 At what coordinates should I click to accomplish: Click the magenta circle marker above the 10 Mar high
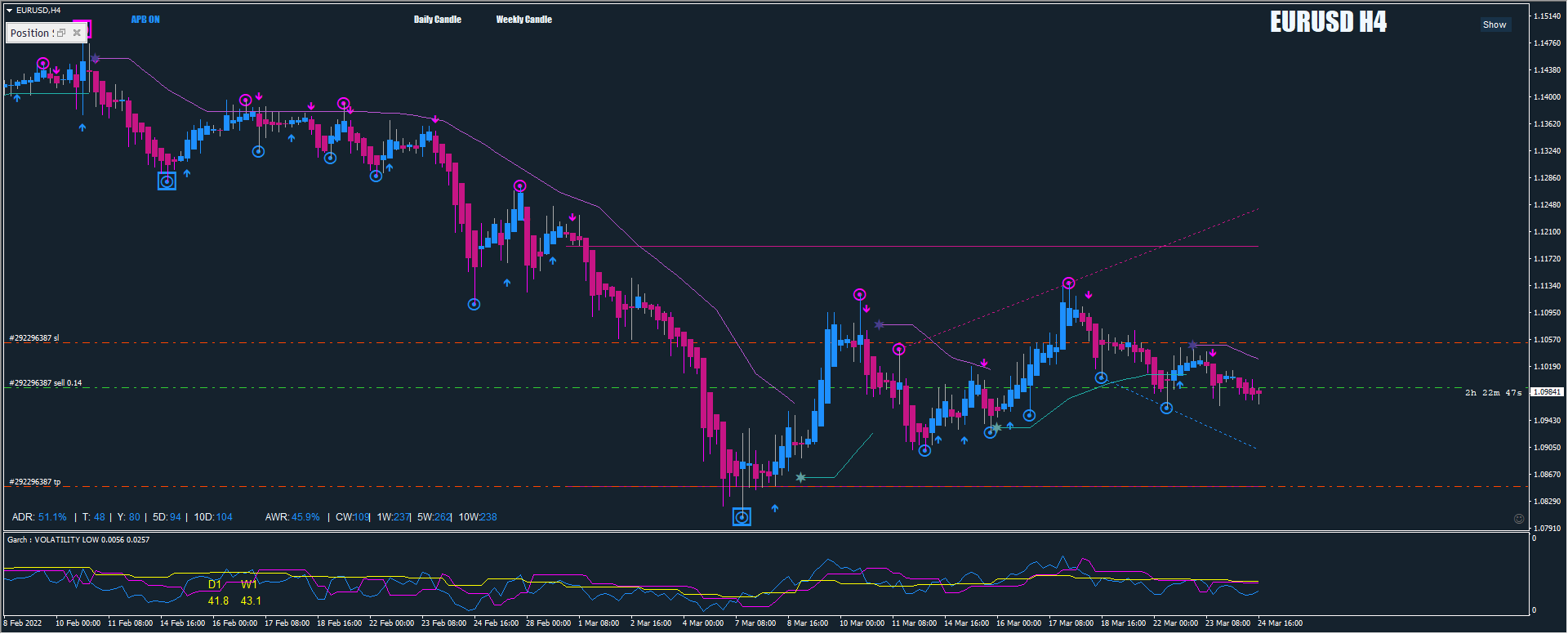coord(859,294)
